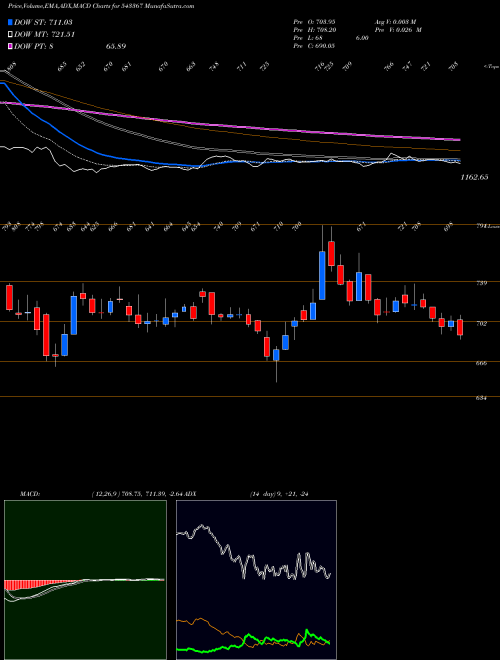Screen dimensions: 500x660
Task: Open the MACD histogram panel
Action: [85, 580]
